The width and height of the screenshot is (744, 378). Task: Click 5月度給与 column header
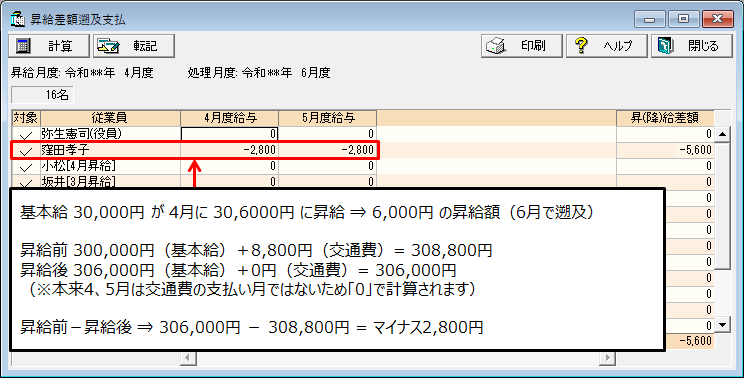click(327, 118)
